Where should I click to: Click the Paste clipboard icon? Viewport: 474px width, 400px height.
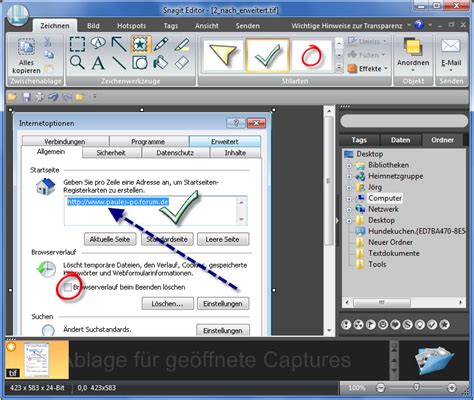(49, 69)
